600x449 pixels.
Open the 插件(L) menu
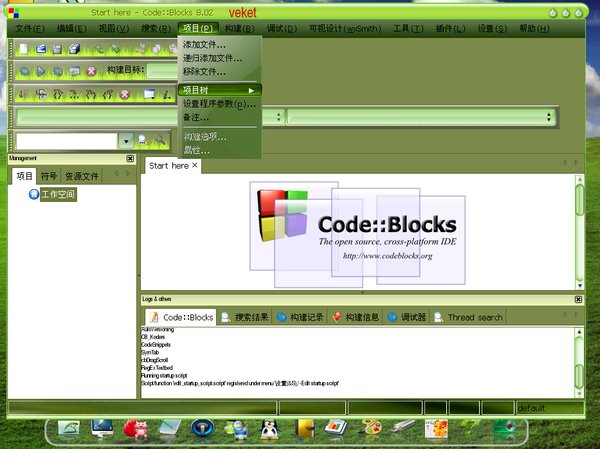click(x=450, y=29)
